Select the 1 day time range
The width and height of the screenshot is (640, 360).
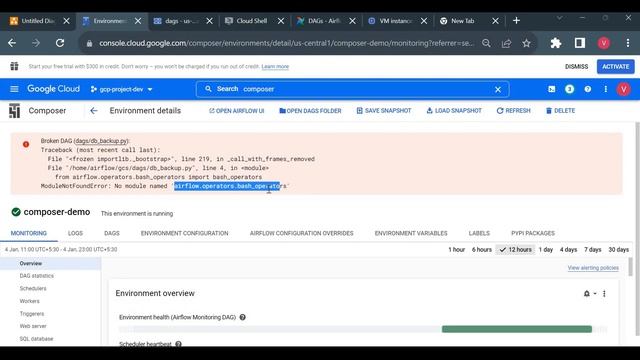point(546,249)
